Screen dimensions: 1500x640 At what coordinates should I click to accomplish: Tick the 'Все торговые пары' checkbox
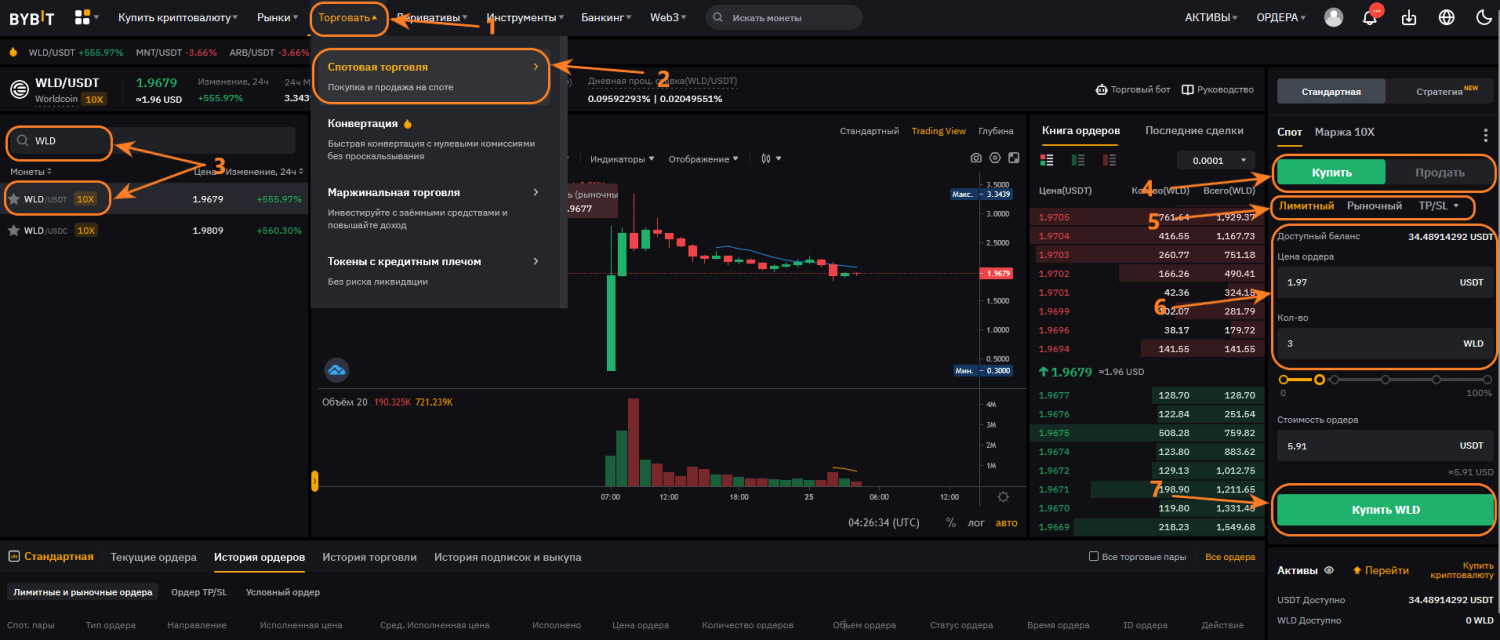1093,557
